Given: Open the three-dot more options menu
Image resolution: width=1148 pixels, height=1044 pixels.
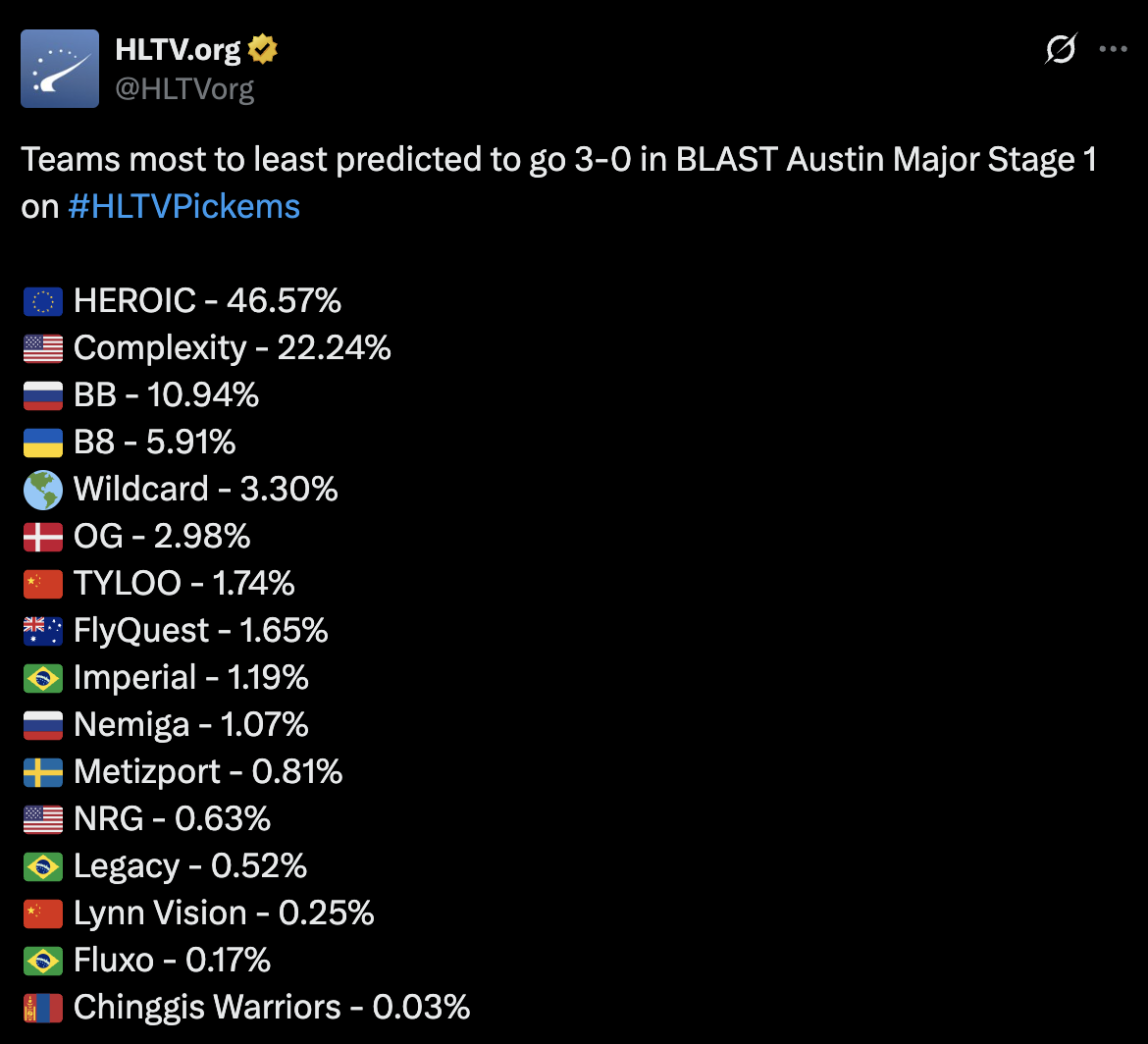Looking at the screenshot, I should coord(1113,48).
